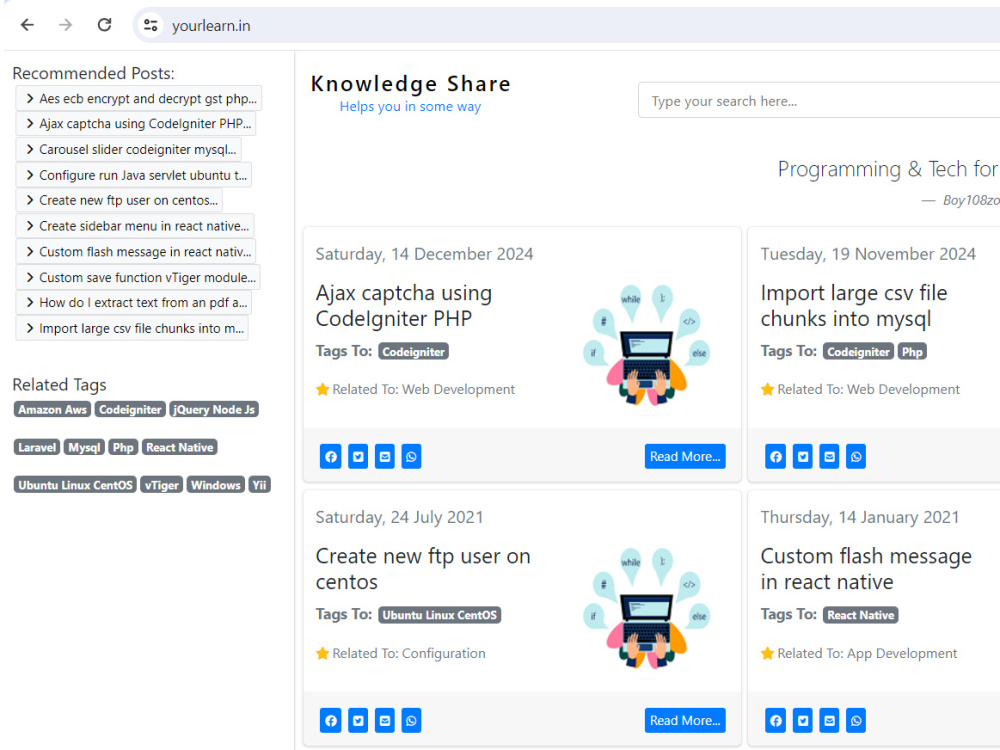The height and width of the screenshot is (750, 1000).
Task: Email the Custom flash message post
Action: 829,721
